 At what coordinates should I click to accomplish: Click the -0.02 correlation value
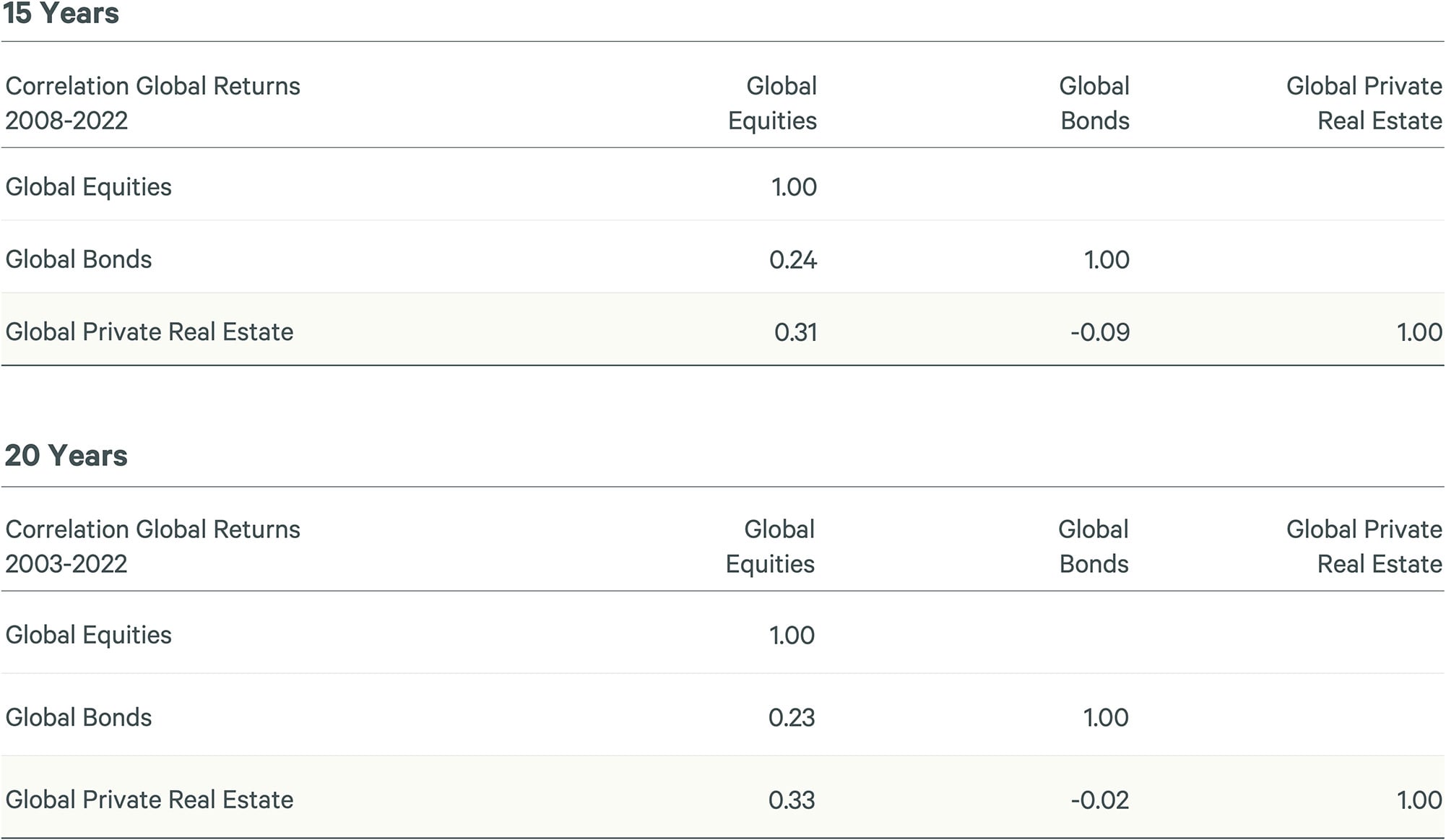point(1099,800)
